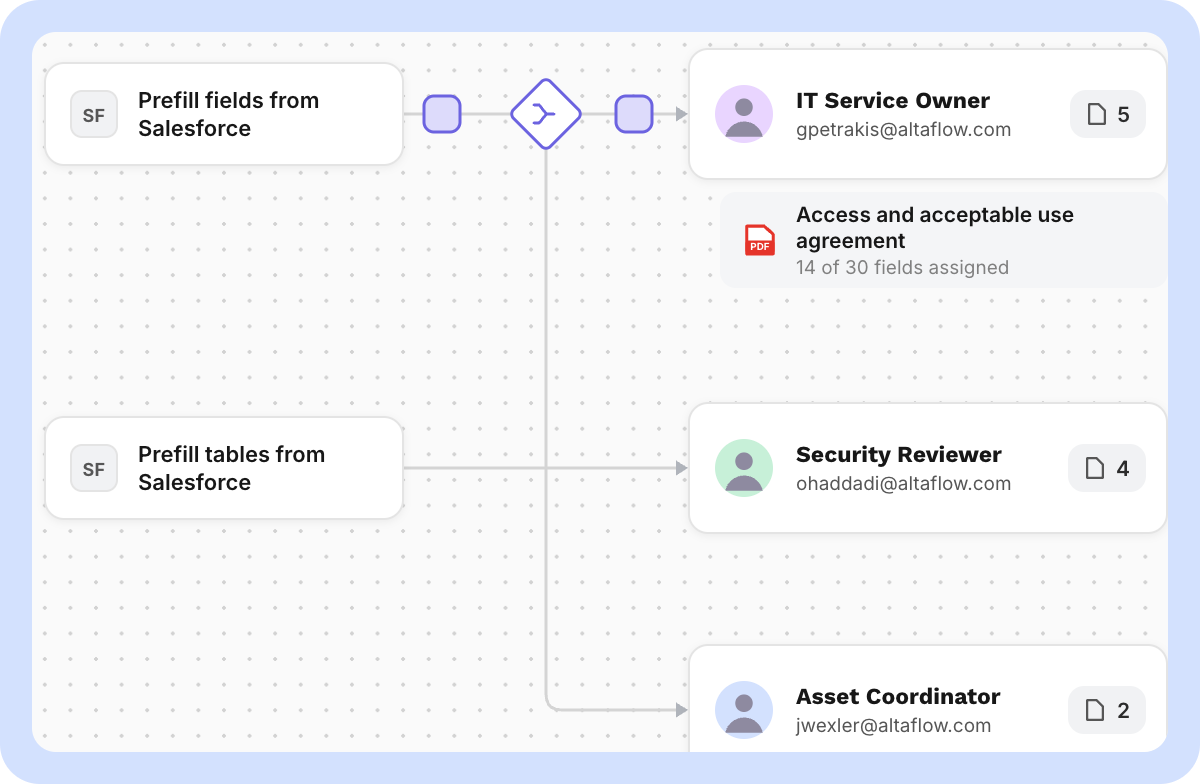Viewport: 1200px width, 784px height.
Task: Open the Access and acceptable use agreement
Action: pyautogui.click(x=943, y=240)
